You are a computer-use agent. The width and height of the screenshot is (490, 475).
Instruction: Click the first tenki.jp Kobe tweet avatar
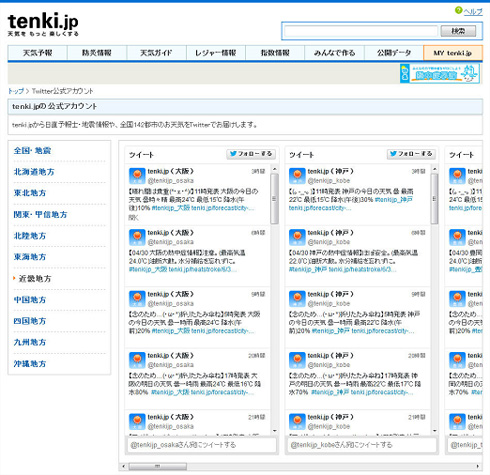tap(297, 176)
